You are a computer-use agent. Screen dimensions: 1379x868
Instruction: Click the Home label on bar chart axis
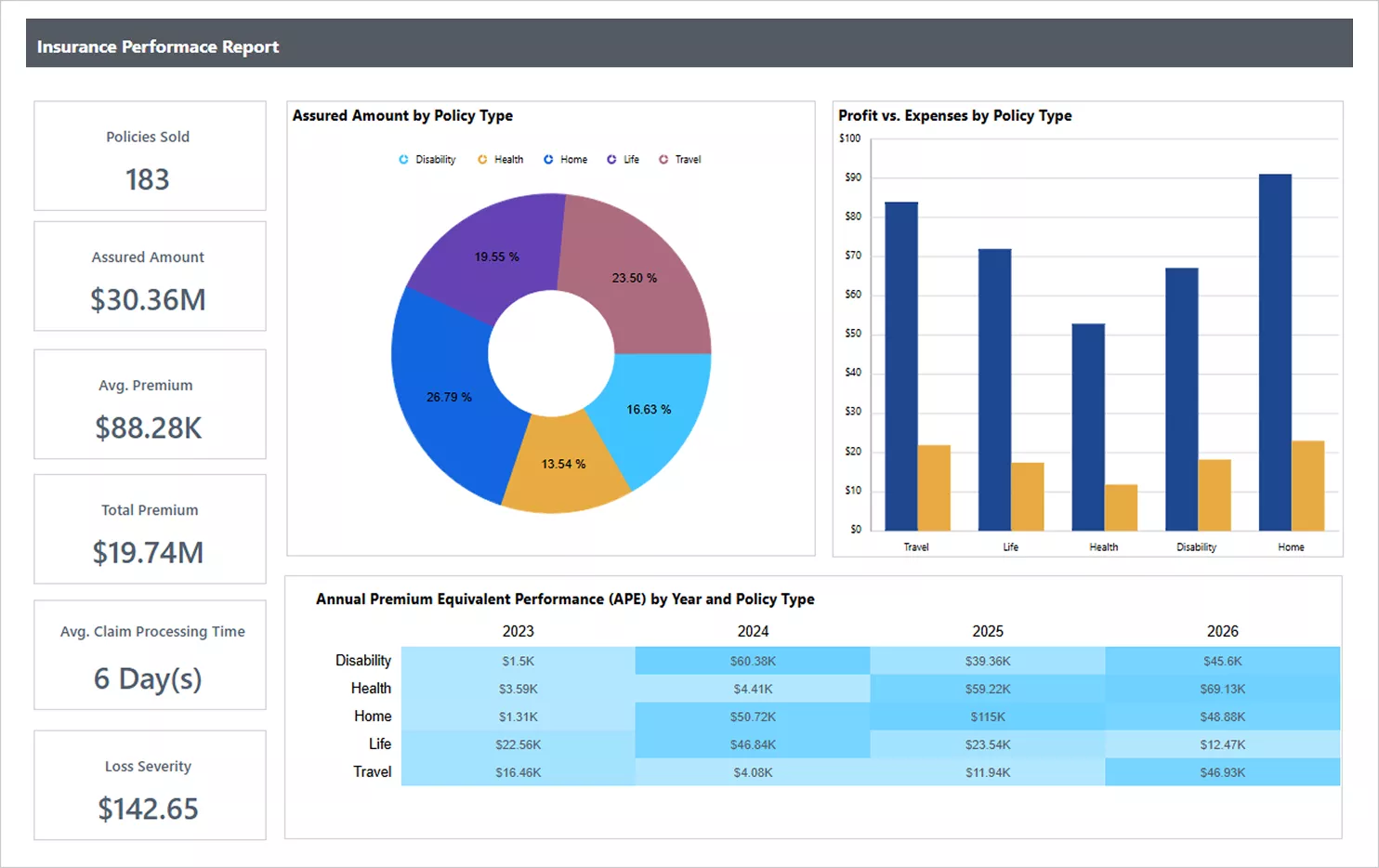1291,547
